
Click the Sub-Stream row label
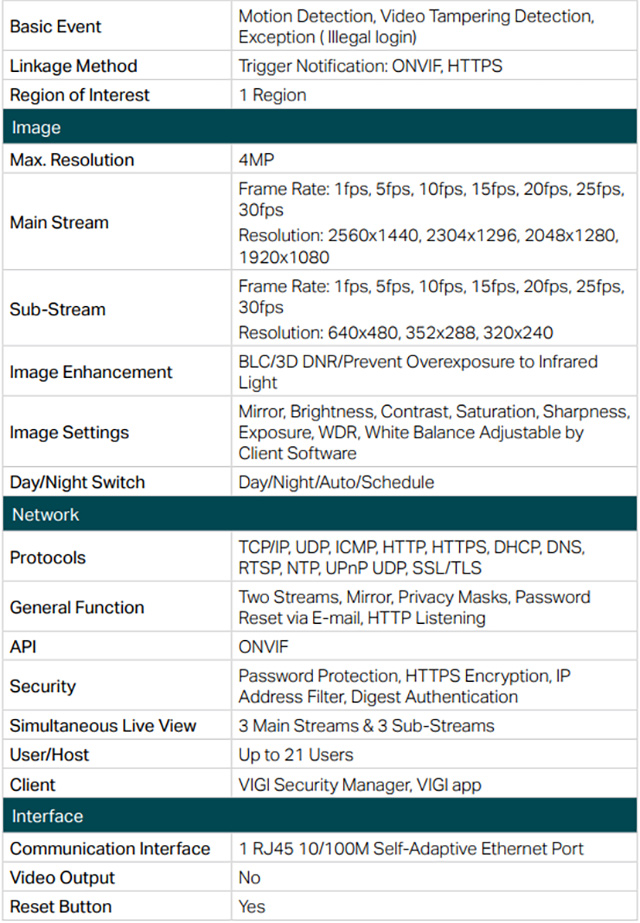(x=57, y=309)
